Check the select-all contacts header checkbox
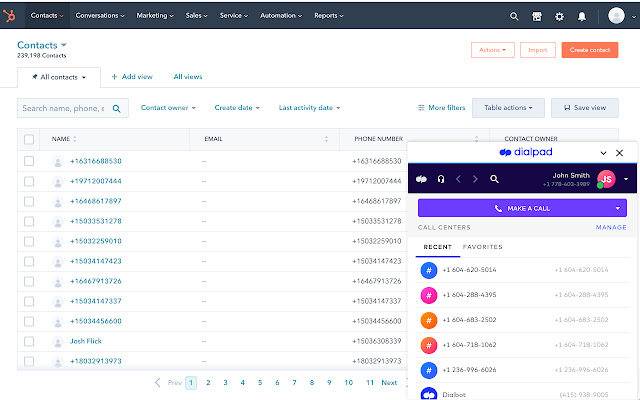Image resolution: width=640 pixels, height=400 pixels. pos(29,139)
